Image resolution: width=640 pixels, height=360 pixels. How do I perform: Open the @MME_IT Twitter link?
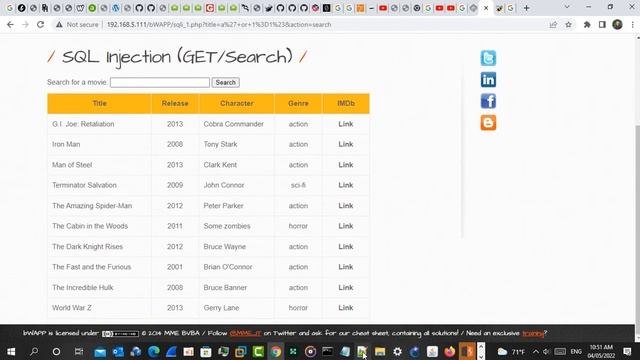pos(245,333)
